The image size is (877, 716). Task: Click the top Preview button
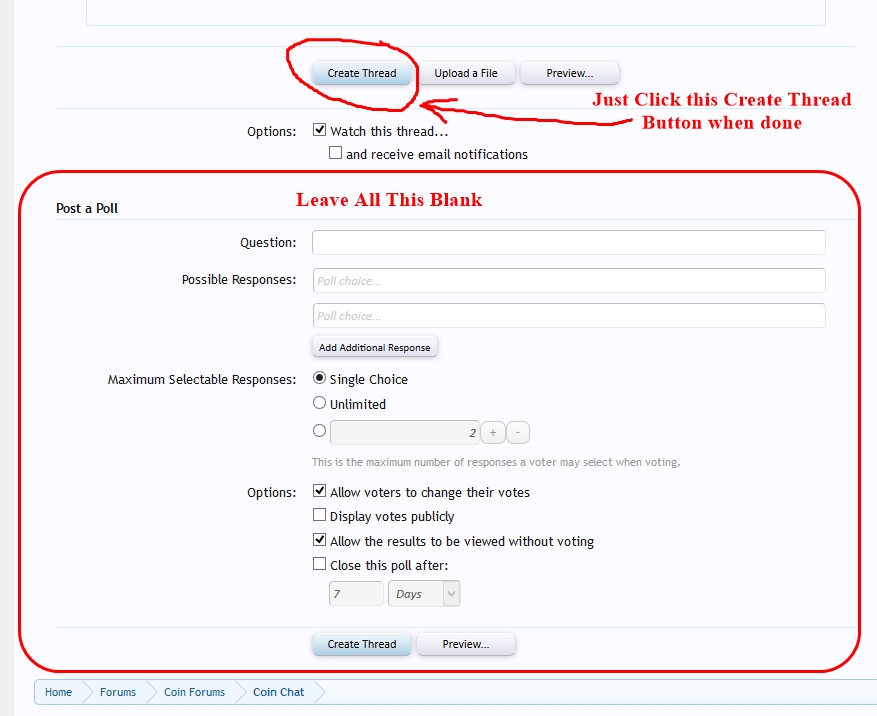569,73
